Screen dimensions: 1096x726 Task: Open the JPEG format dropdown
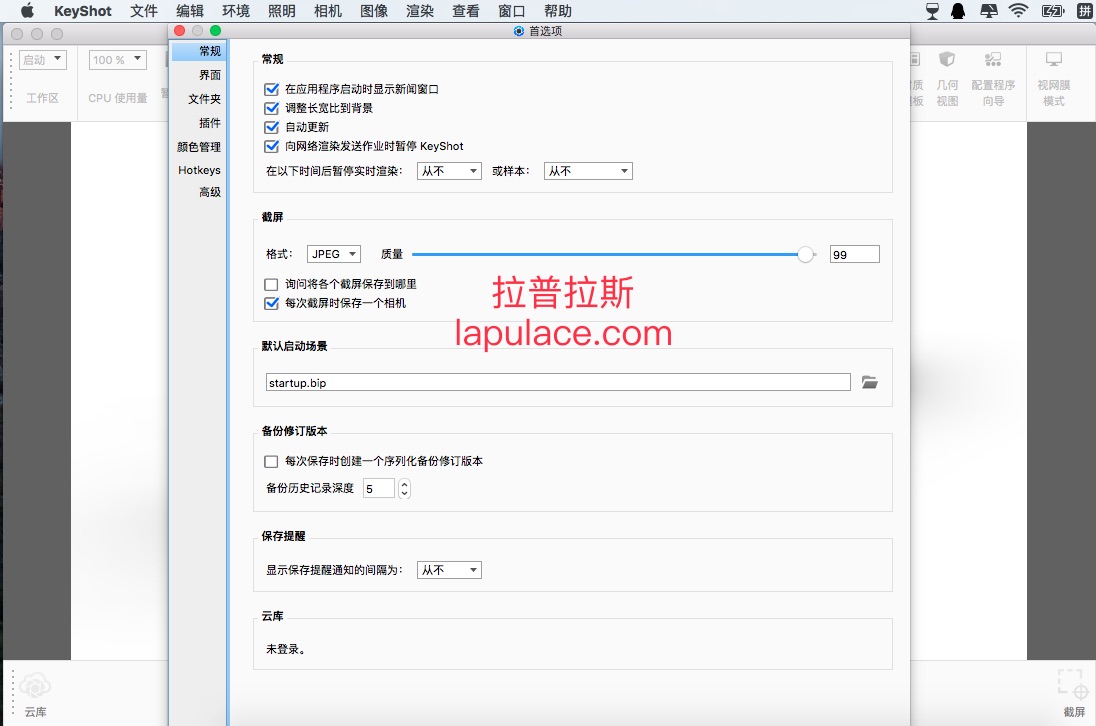334,254
